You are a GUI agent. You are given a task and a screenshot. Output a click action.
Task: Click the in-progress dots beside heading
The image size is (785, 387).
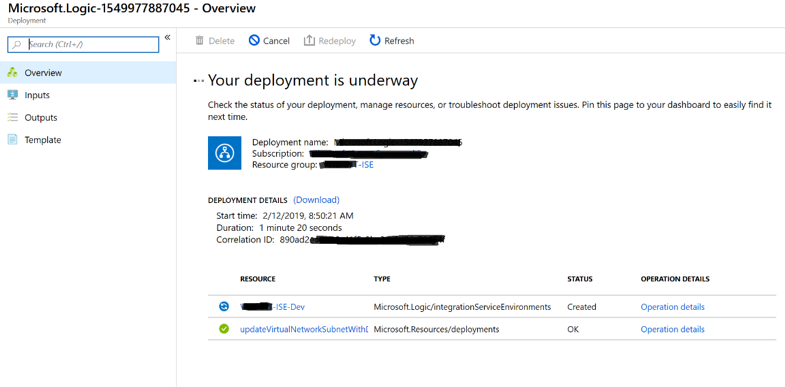(x=199, y=81)
